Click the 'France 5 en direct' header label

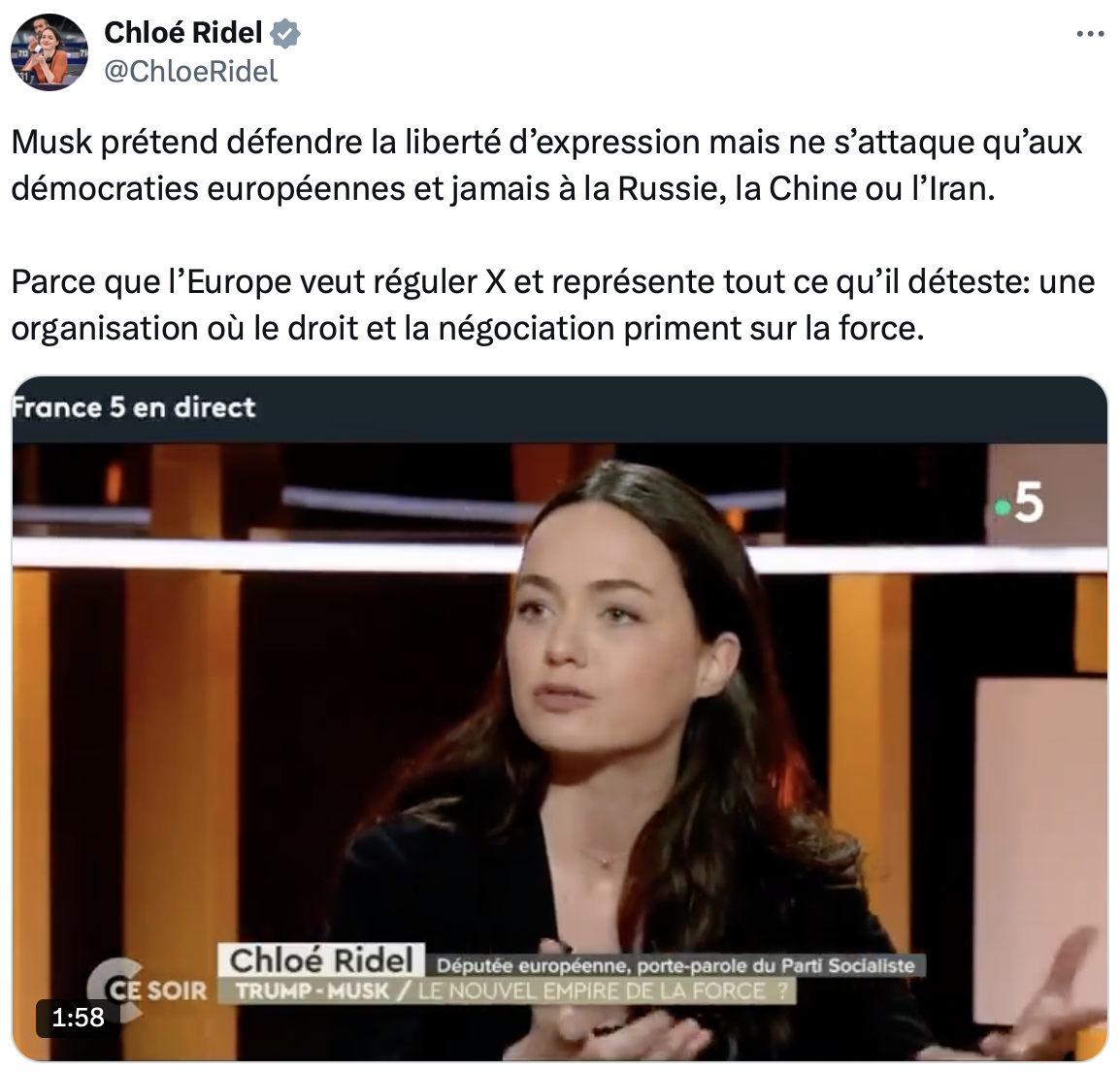(x=134, y=407)
